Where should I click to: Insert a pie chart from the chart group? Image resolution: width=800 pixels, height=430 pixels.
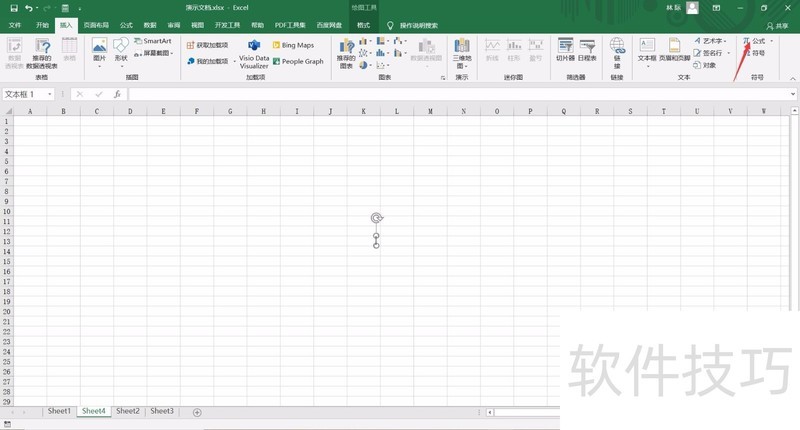[x=363, y=65]
